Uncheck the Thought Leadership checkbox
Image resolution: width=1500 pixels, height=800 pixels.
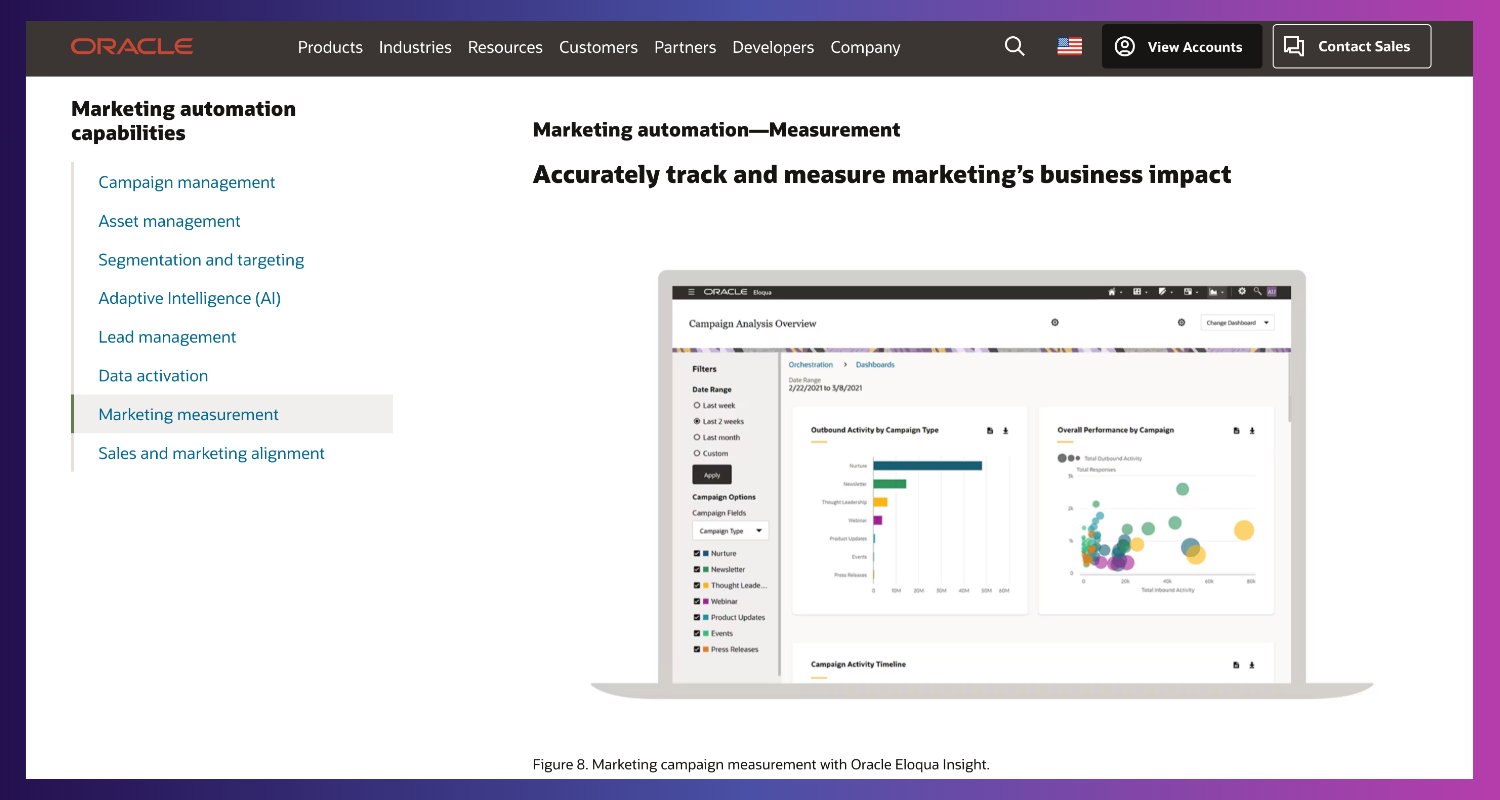click(x=697, y=585)
